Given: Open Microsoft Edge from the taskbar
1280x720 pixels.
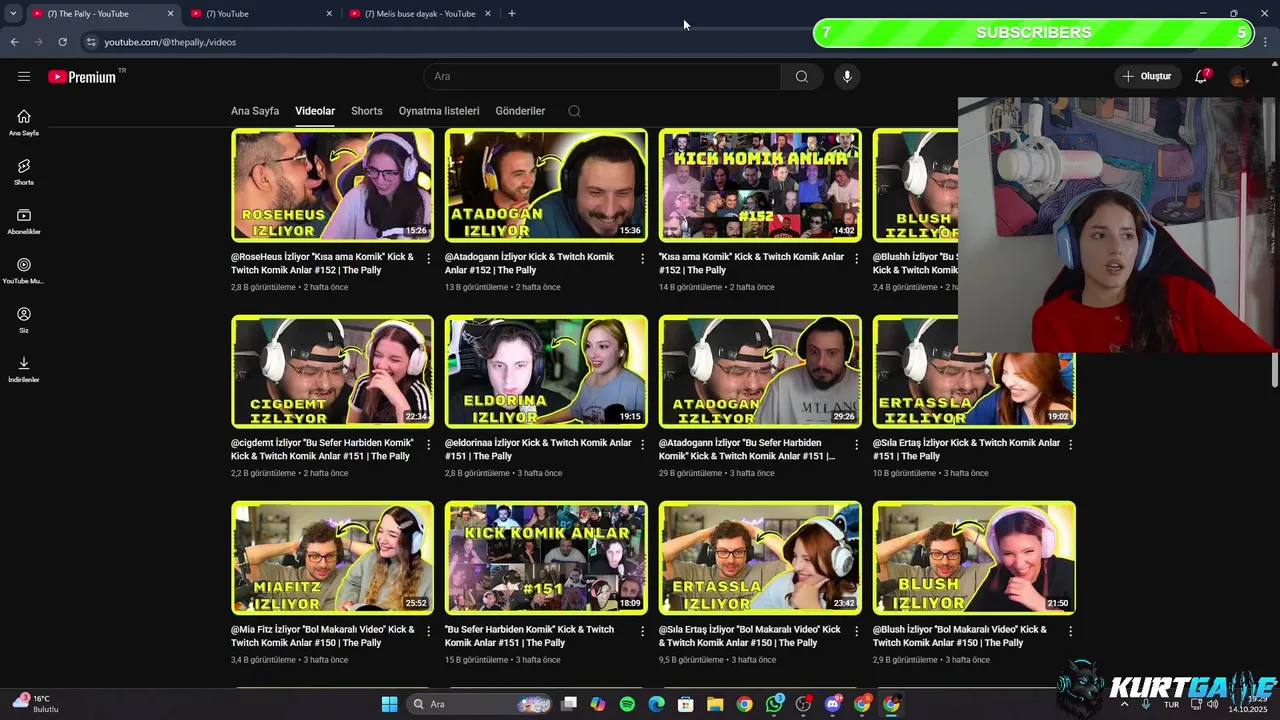Looking at the screenshot, I should coord(656,704).
